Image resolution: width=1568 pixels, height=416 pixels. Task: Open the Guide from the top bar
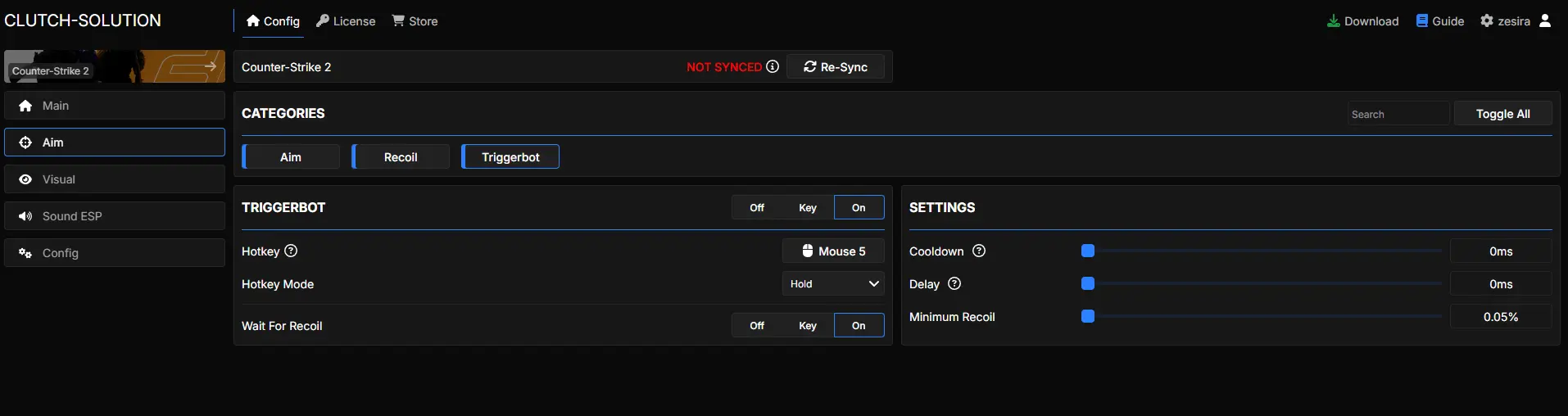point(1439,21)
